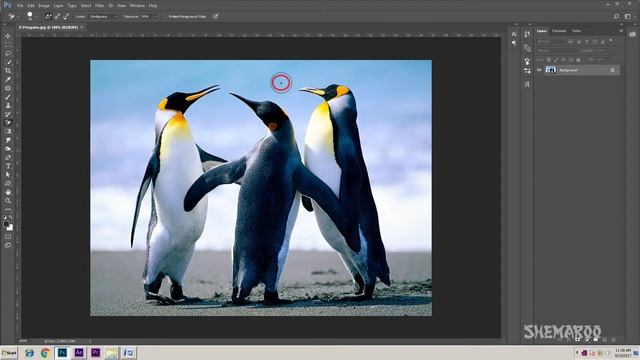Screen dimensions: 640x360
Task: Select the Move tool
Action: coord(8,36)
